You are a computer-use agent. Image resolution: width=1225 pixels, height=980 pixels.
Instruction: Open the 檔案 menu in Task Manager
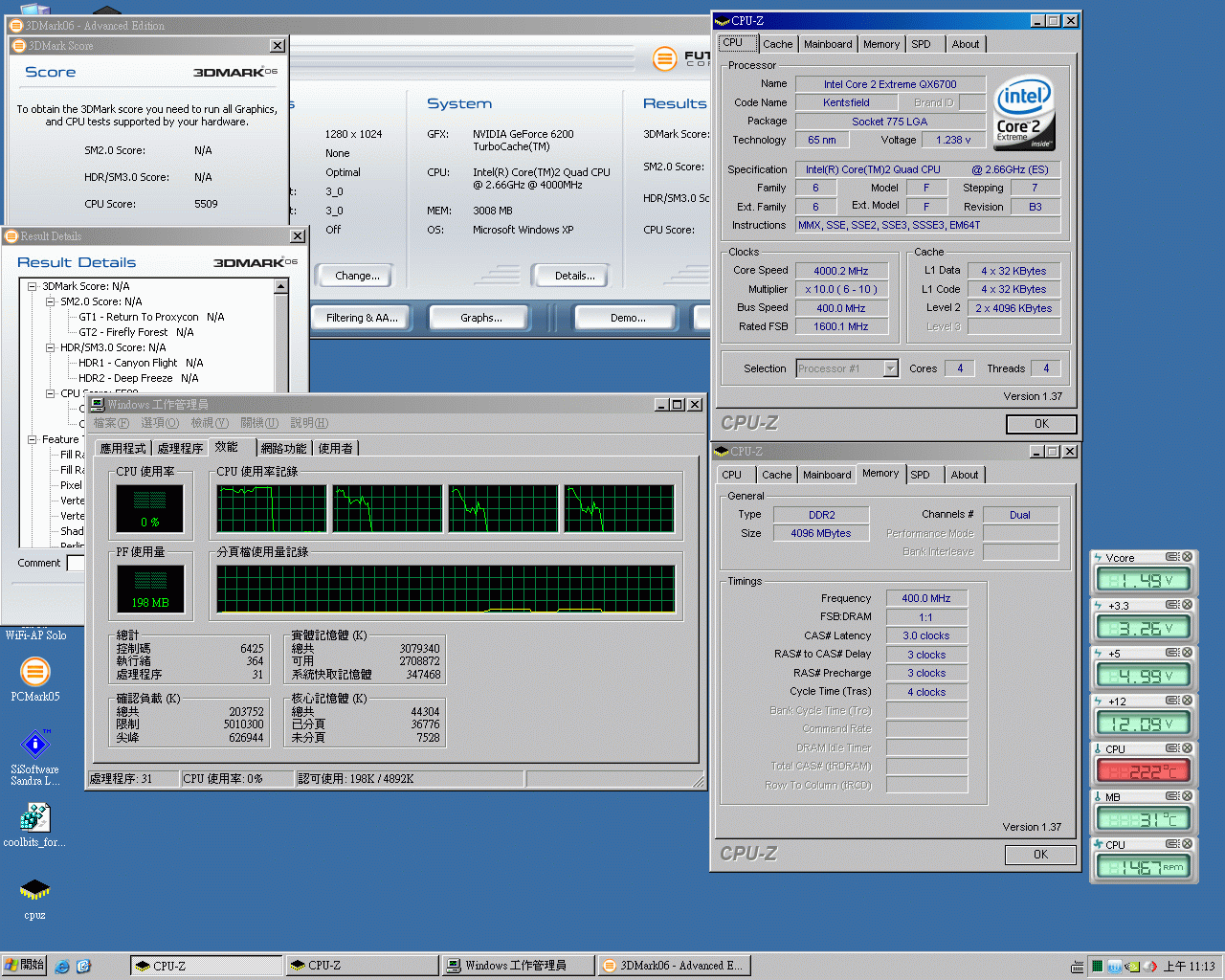111,423
